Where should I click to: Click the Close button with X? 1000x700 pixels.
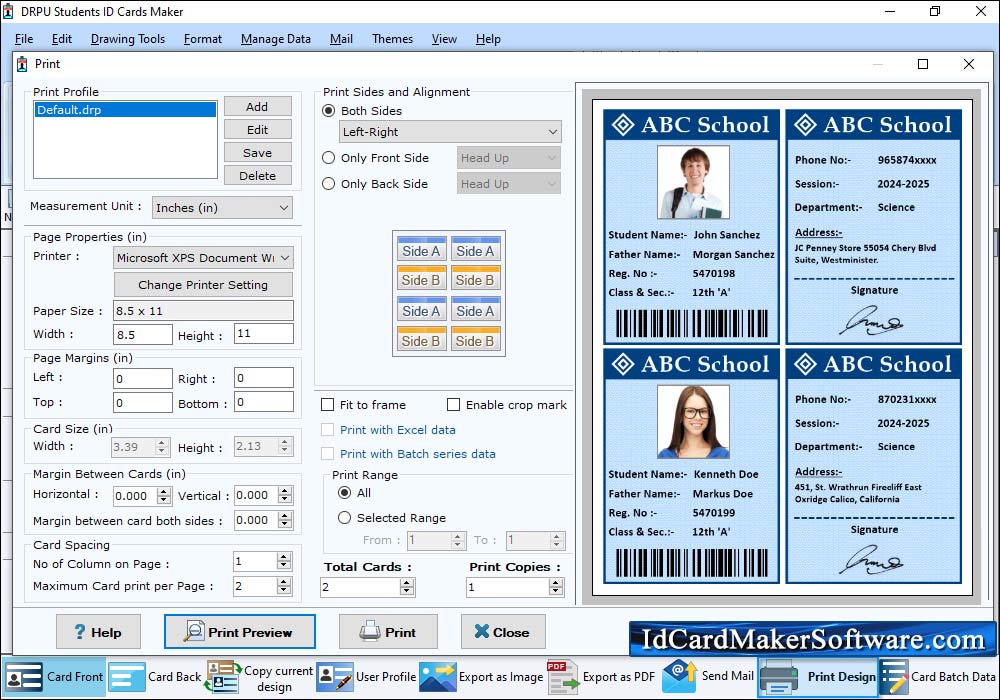tap(503, 632)
